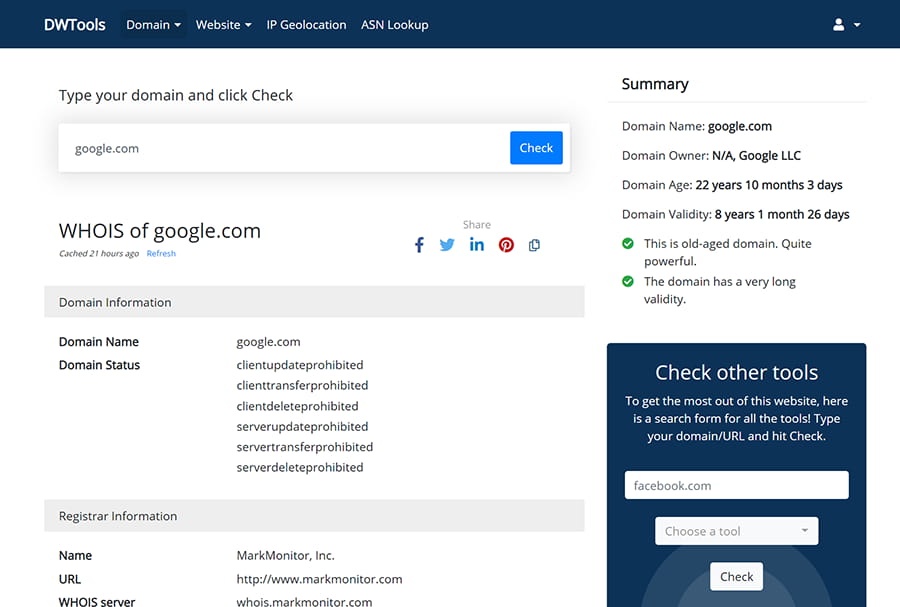The image size is (900, 607).
Task: Click the blue Check button
Action: [x=536, y=148]
